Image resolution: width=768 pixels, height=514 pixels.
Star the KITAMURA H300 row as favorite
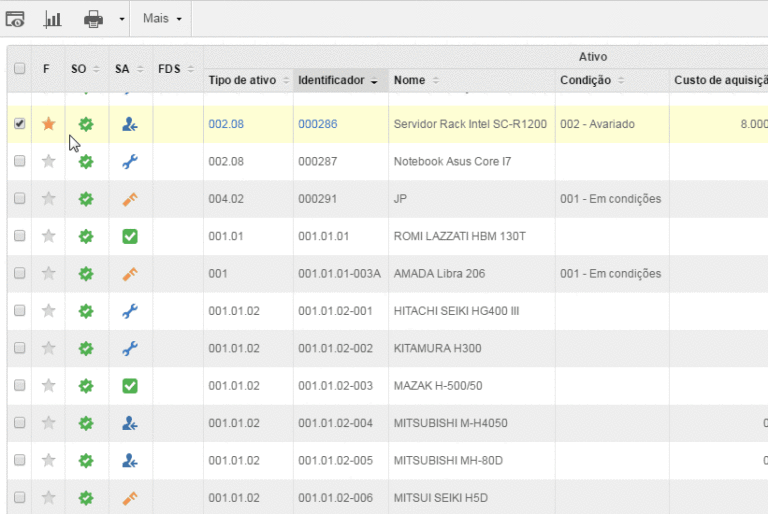coord(48,348)
